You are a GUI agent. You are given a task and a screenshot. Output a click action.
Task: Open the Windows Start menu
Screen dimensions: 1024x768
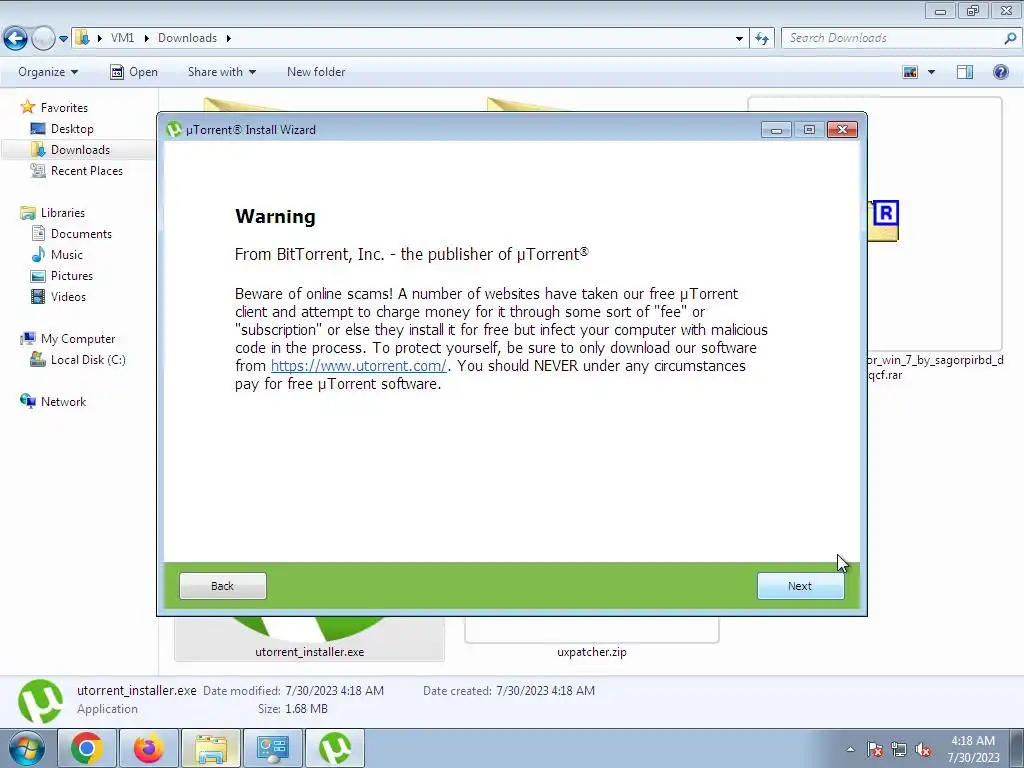26,748
